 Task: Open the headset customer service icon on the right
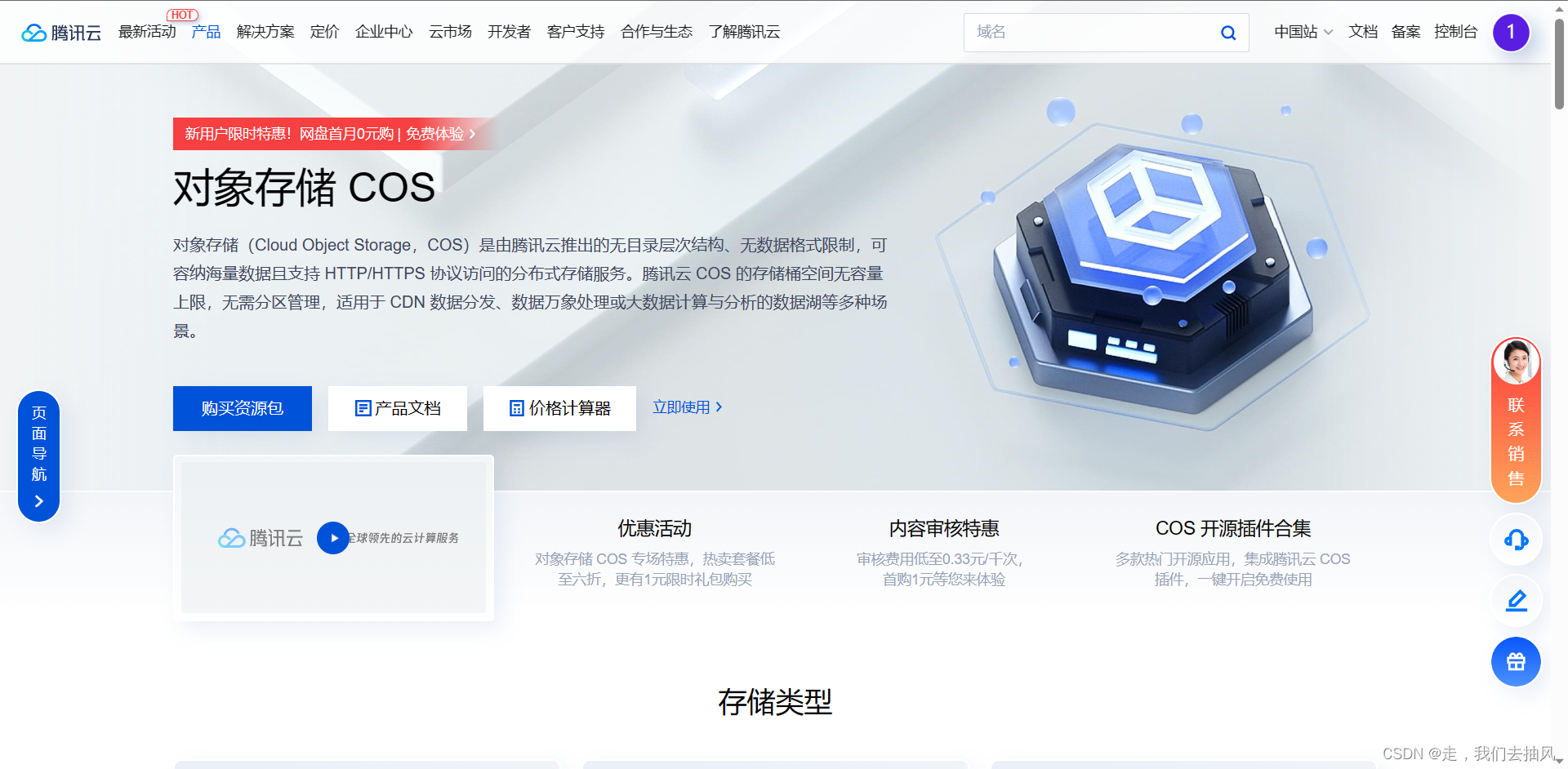pos(1515,540)
